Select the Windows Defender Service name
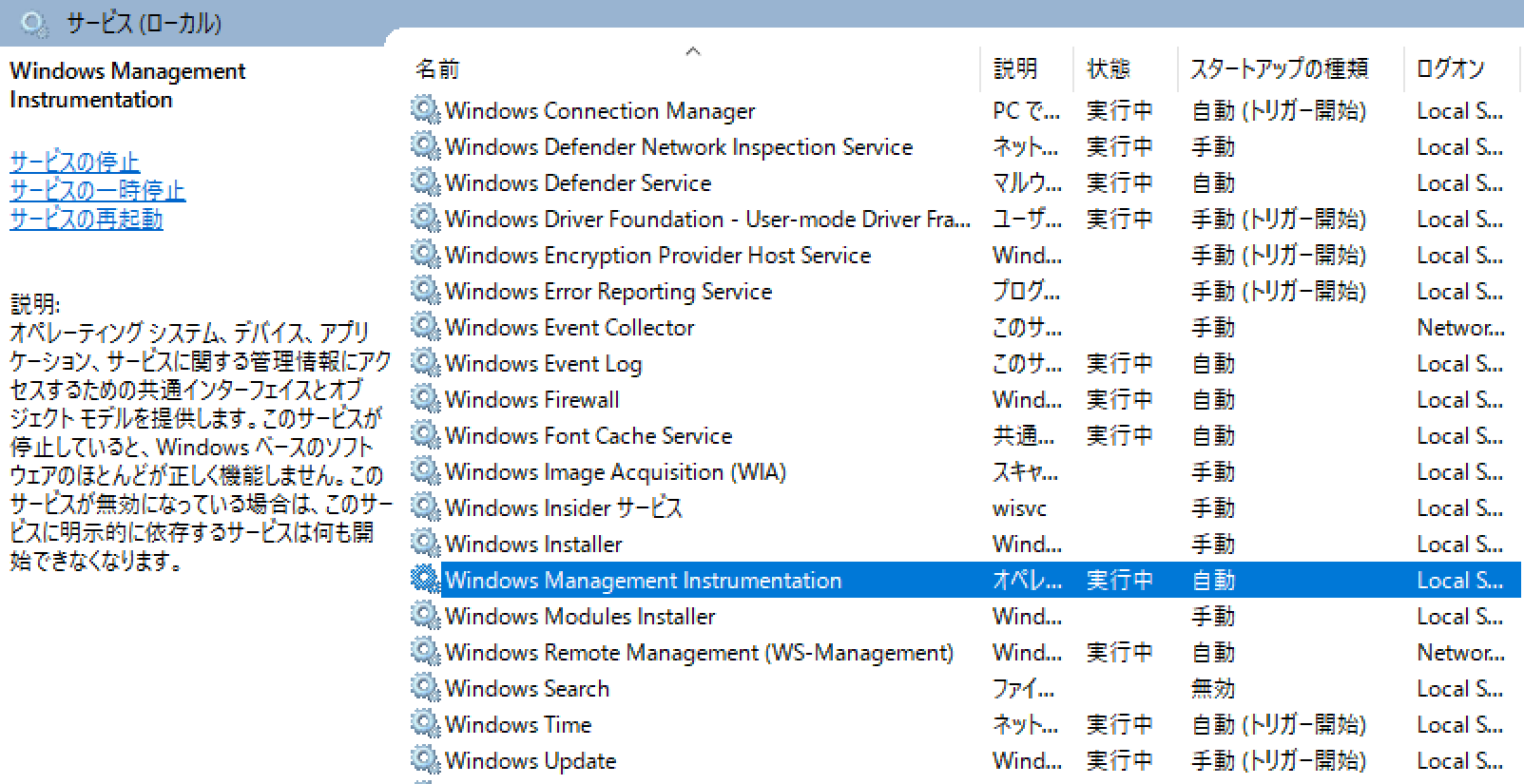Image resolution: width=1524 pixels, height=784 pixels. click(x=578, y=183)
